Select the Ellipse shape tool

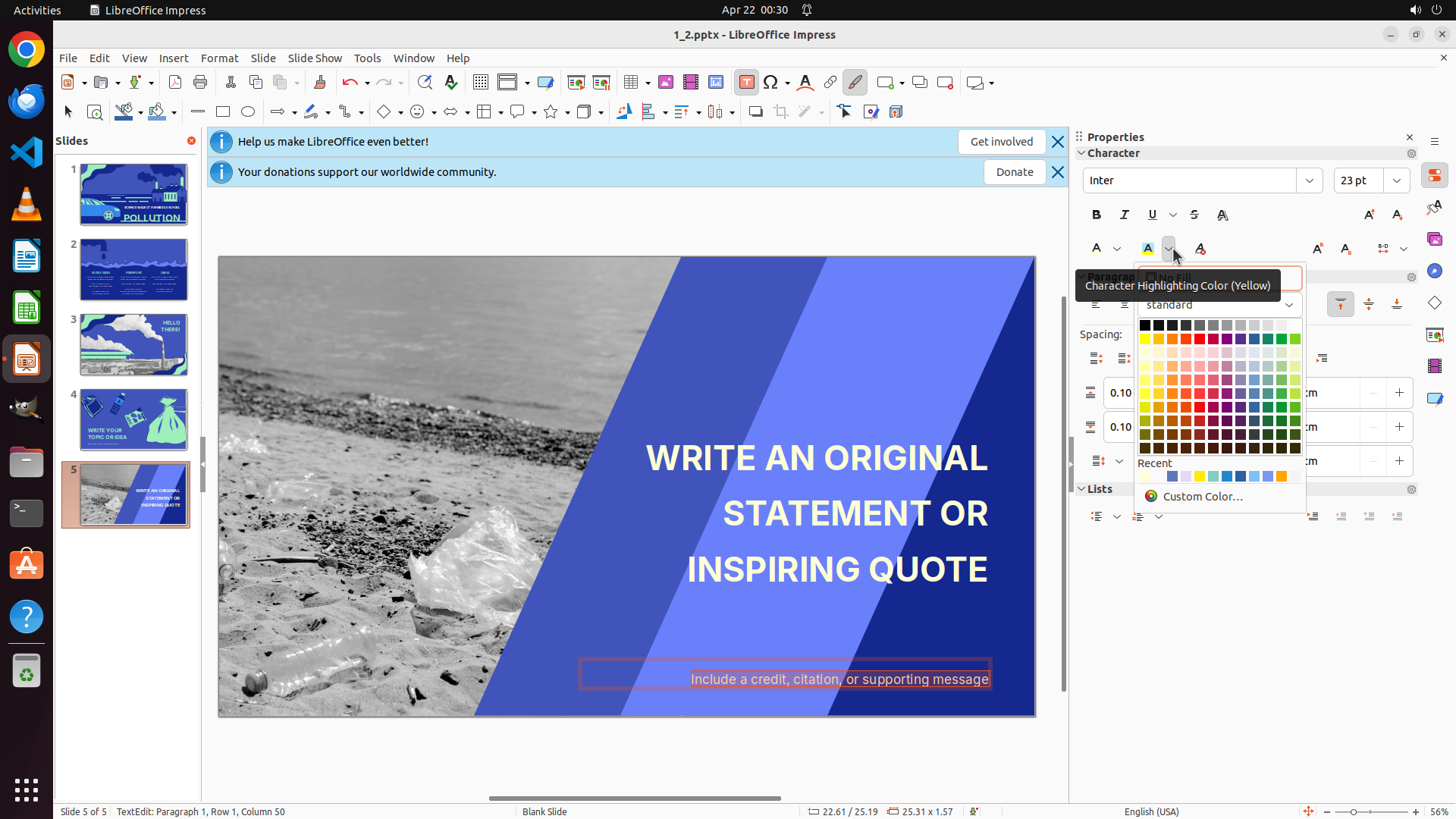click(248, 112)
